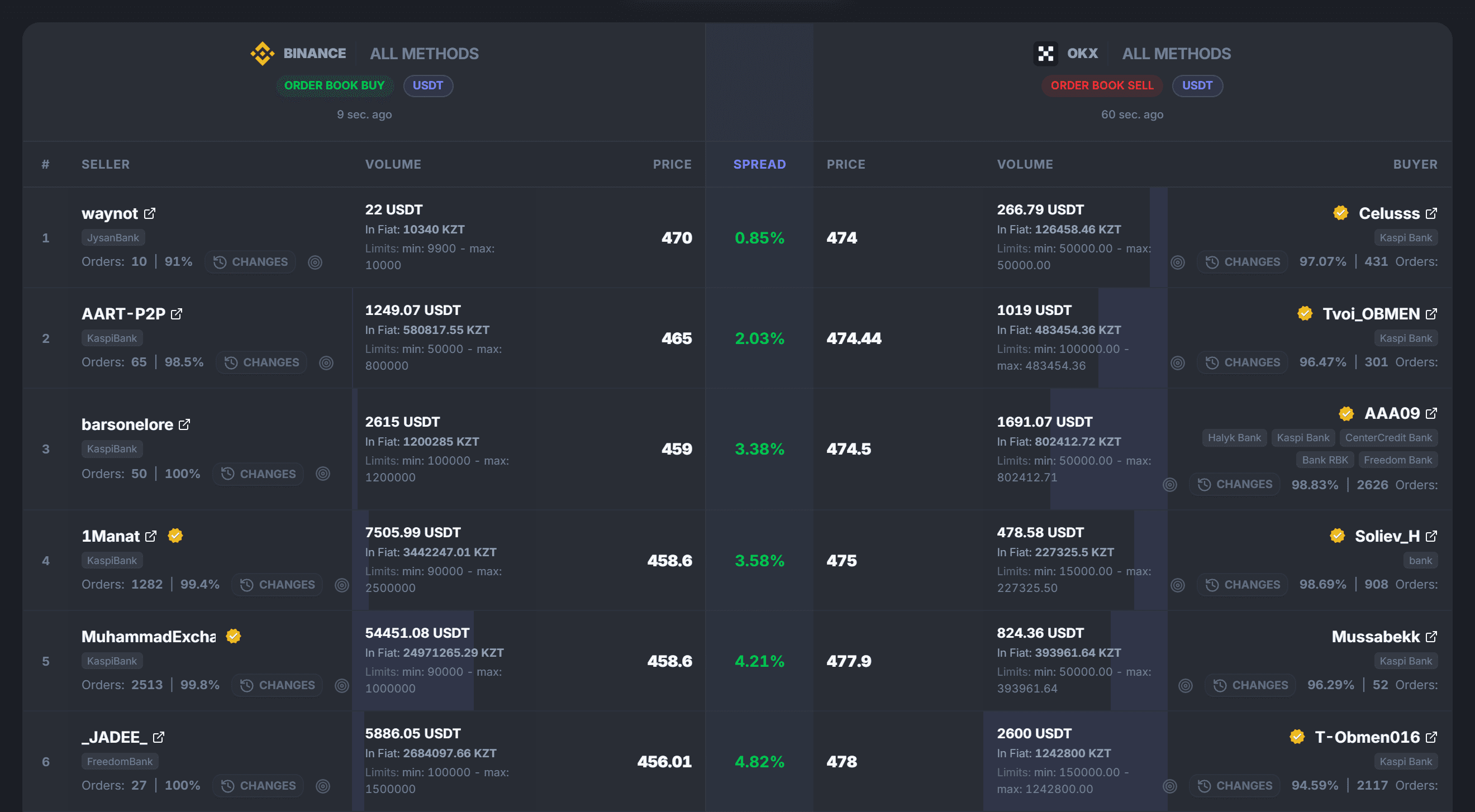Open Tvoi_OBMEN external profile link icon
The image size is (1475, 812).
coord(1431,314)
